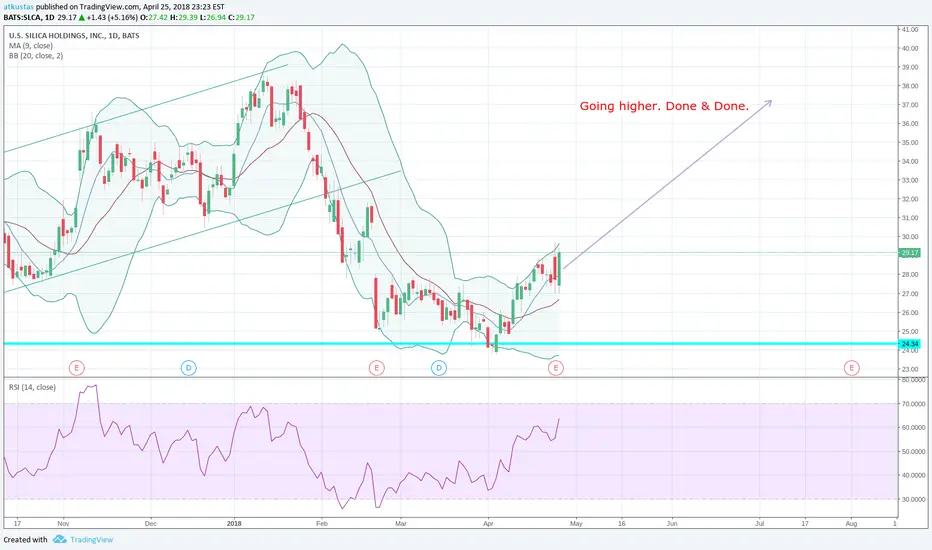Click the dividend D marker in mid-March
Image resolution: width=932 pixels, height=550 pixels.
coord(439,368)
